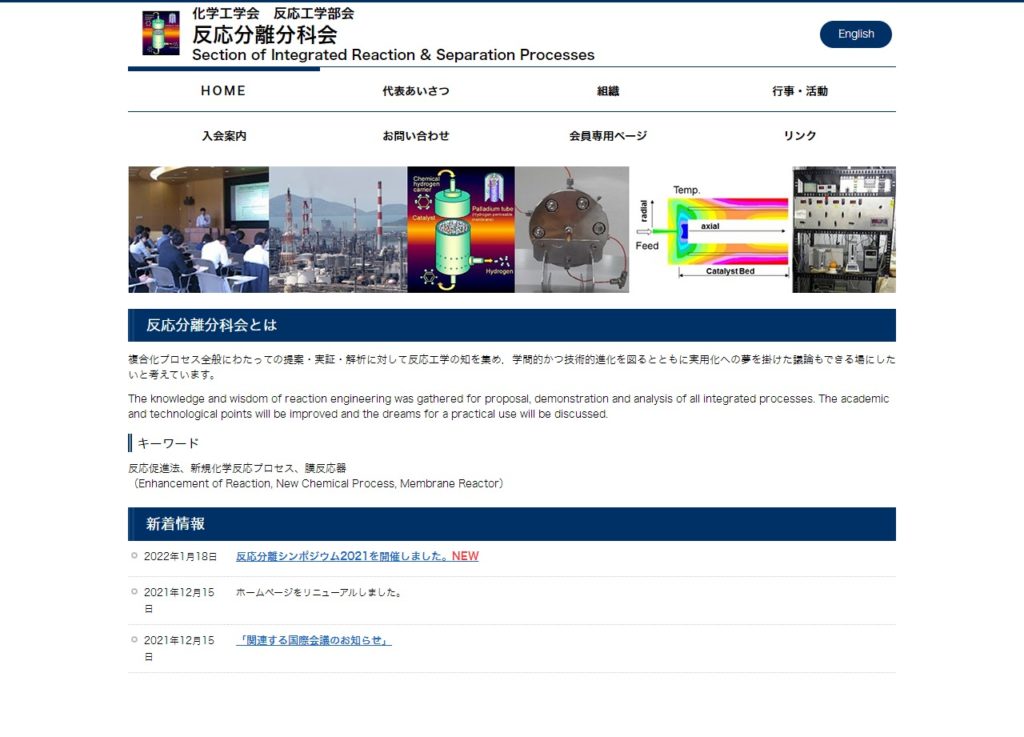Click the 反応分離分科会 site title
Image resolution: width=1024 pixels, height=737 pixels.
point(264,34)
